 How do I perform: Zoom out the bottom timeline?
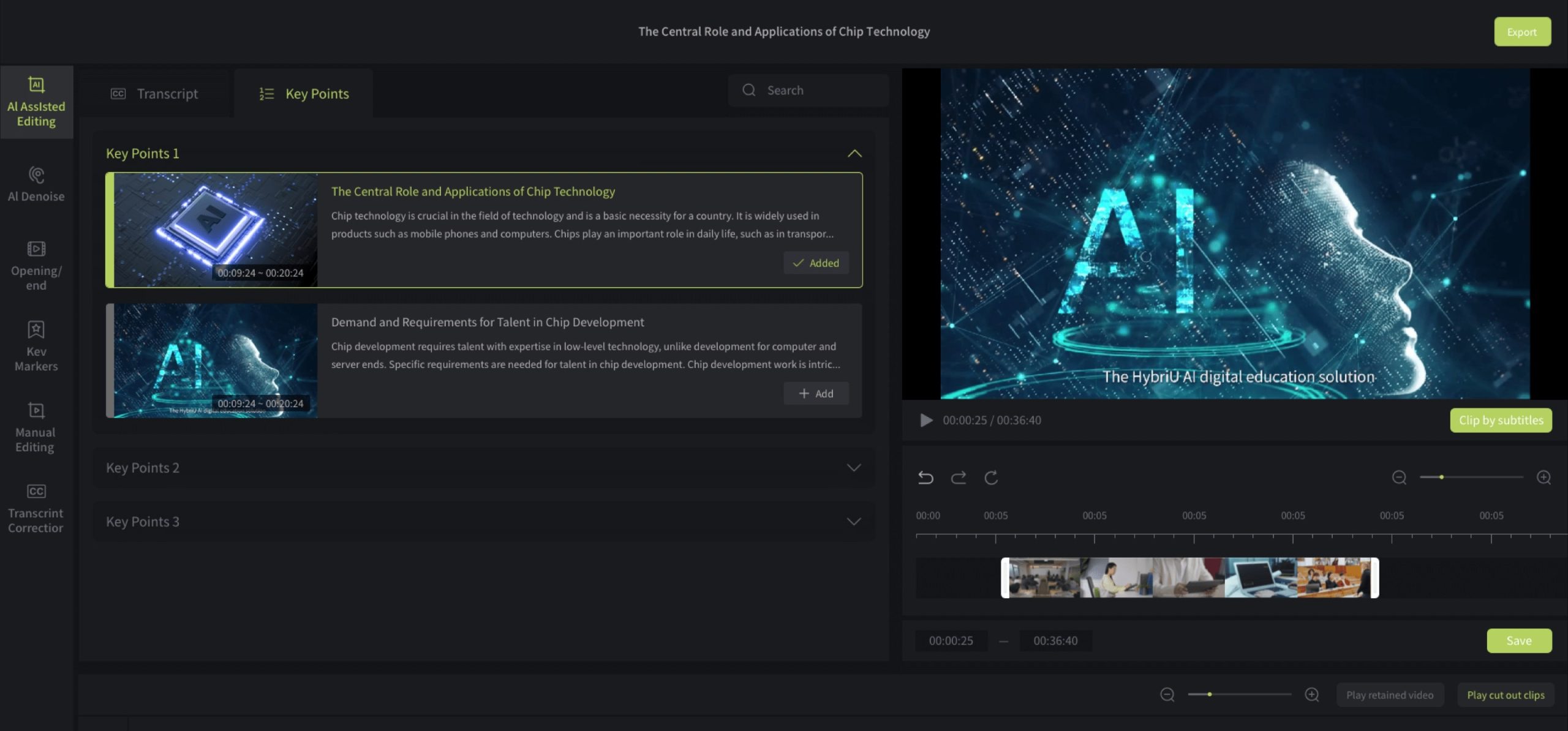(1167, 694)
